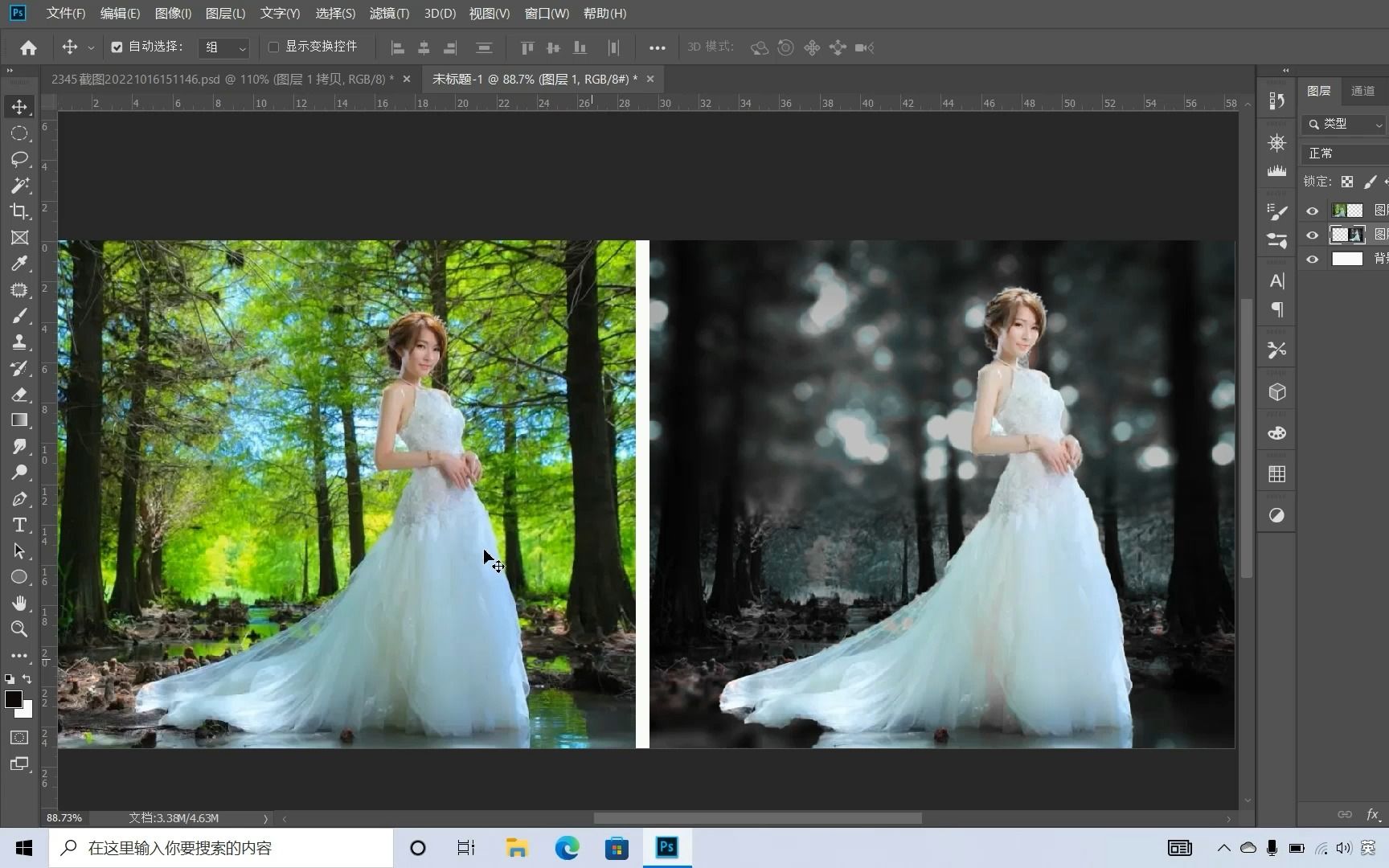Select the Path Selection tool
This screenshot has width=1389, height=868.
19,551
